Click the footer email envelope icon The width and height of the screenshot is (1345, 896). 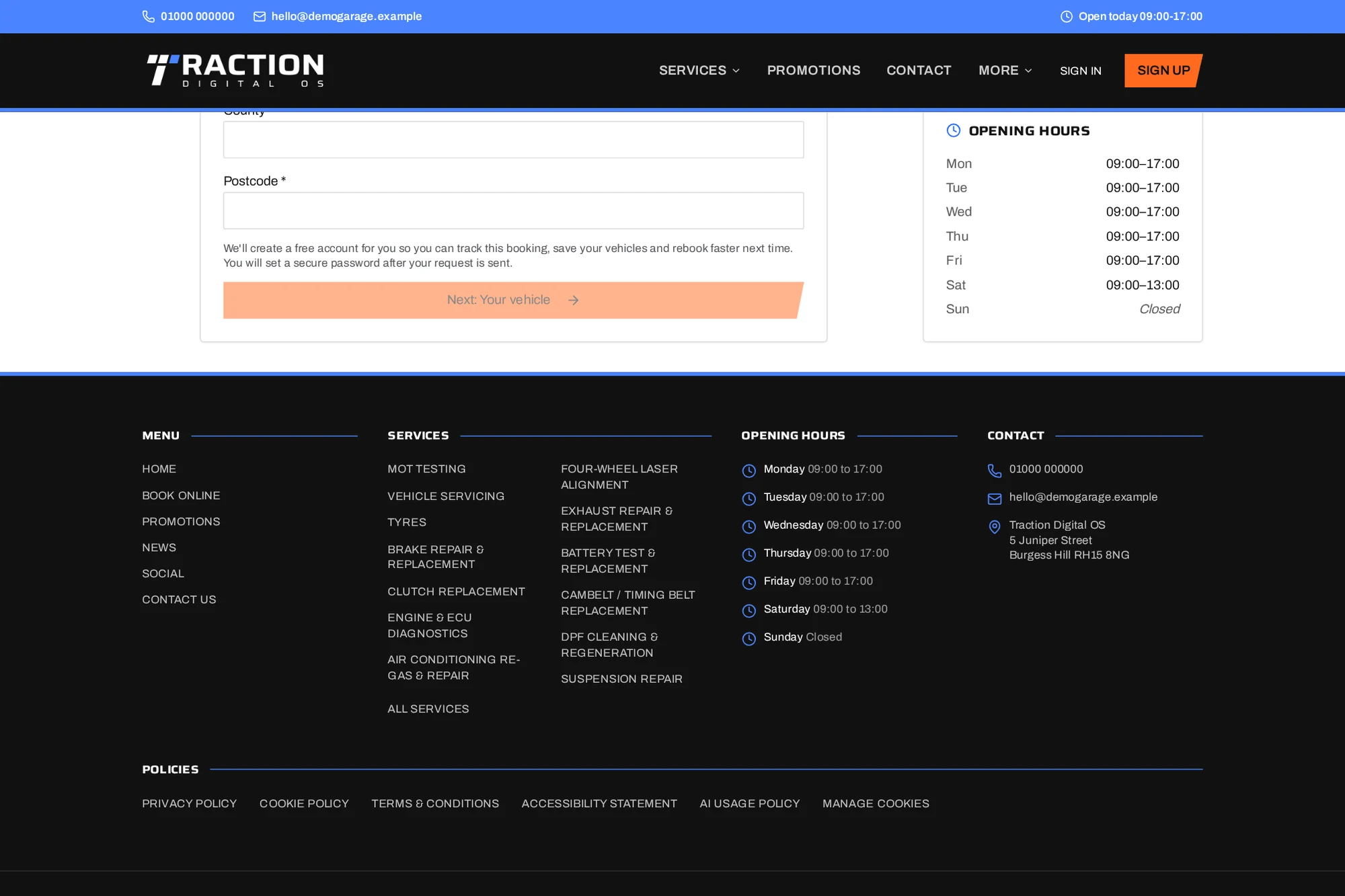[995, 499]
